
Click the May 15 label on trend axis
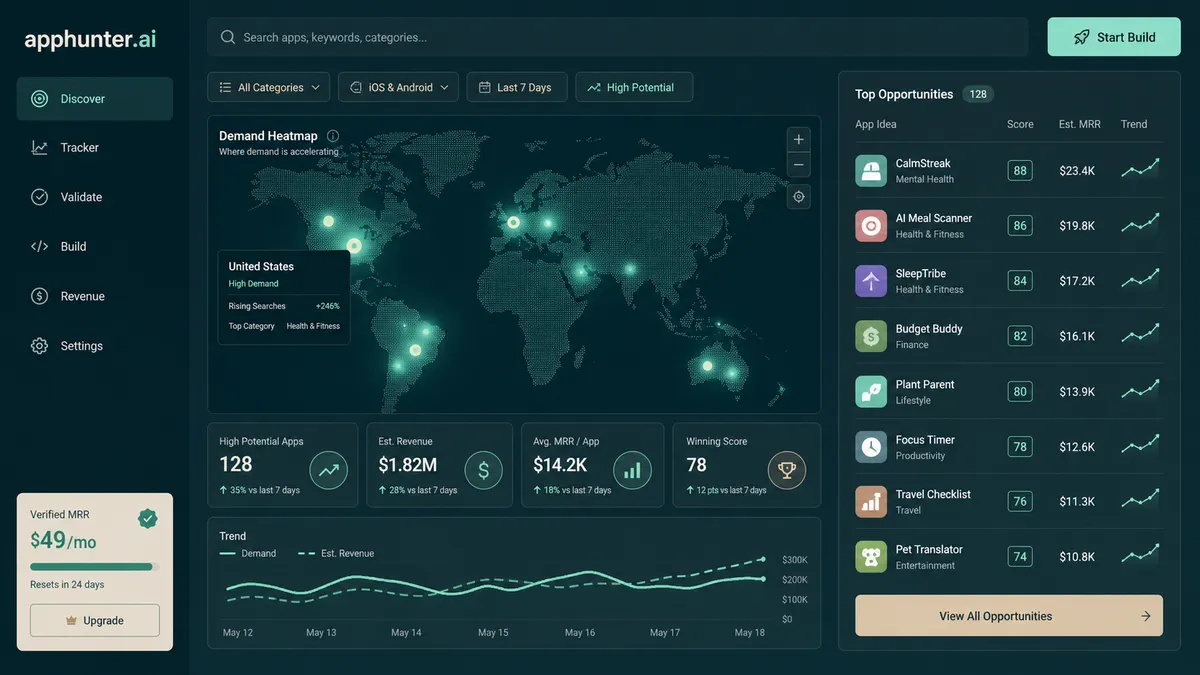[493, 633]
